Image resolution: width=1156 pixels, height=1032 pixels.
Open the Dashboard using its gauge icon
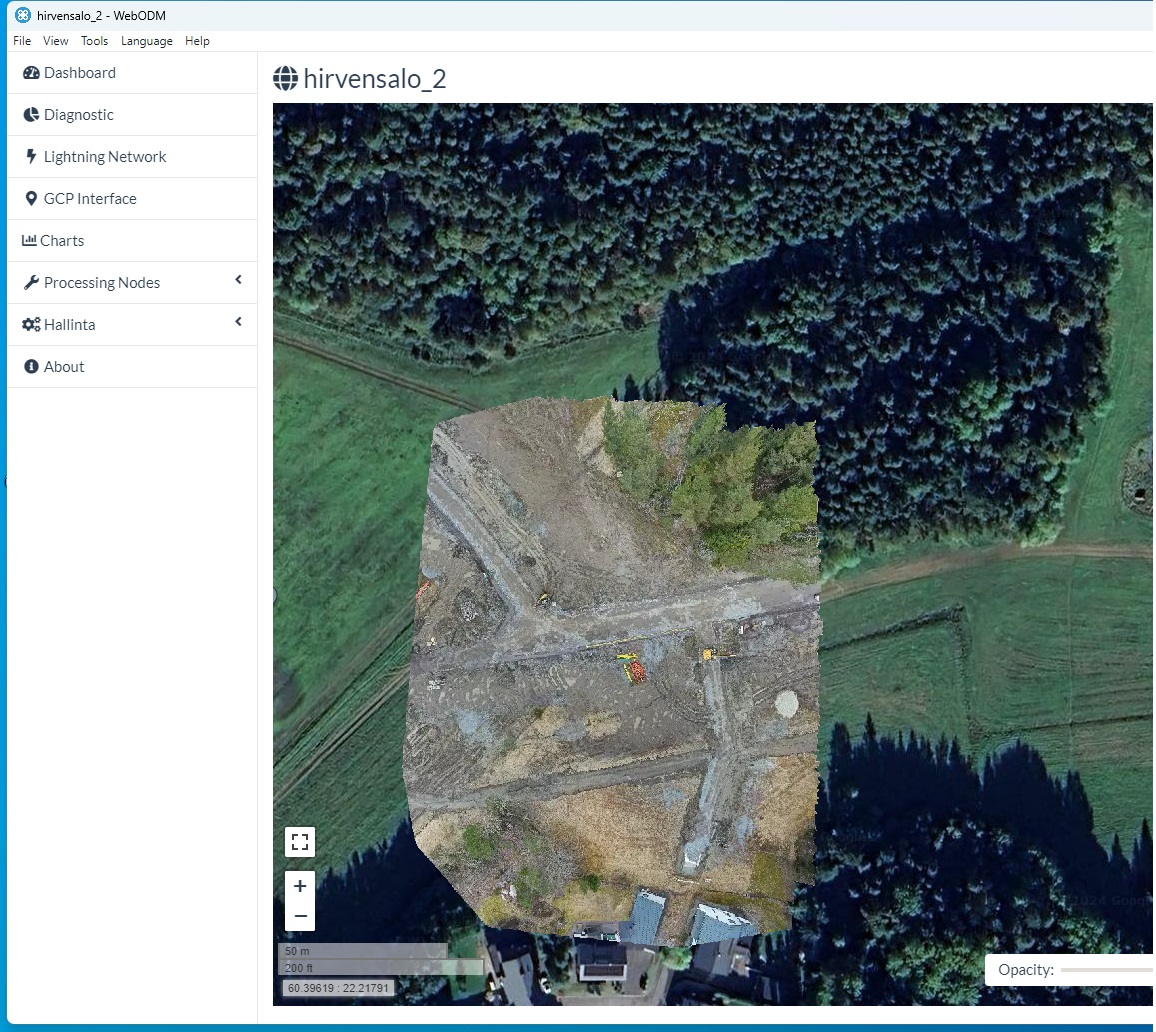[x=31, y=72]
